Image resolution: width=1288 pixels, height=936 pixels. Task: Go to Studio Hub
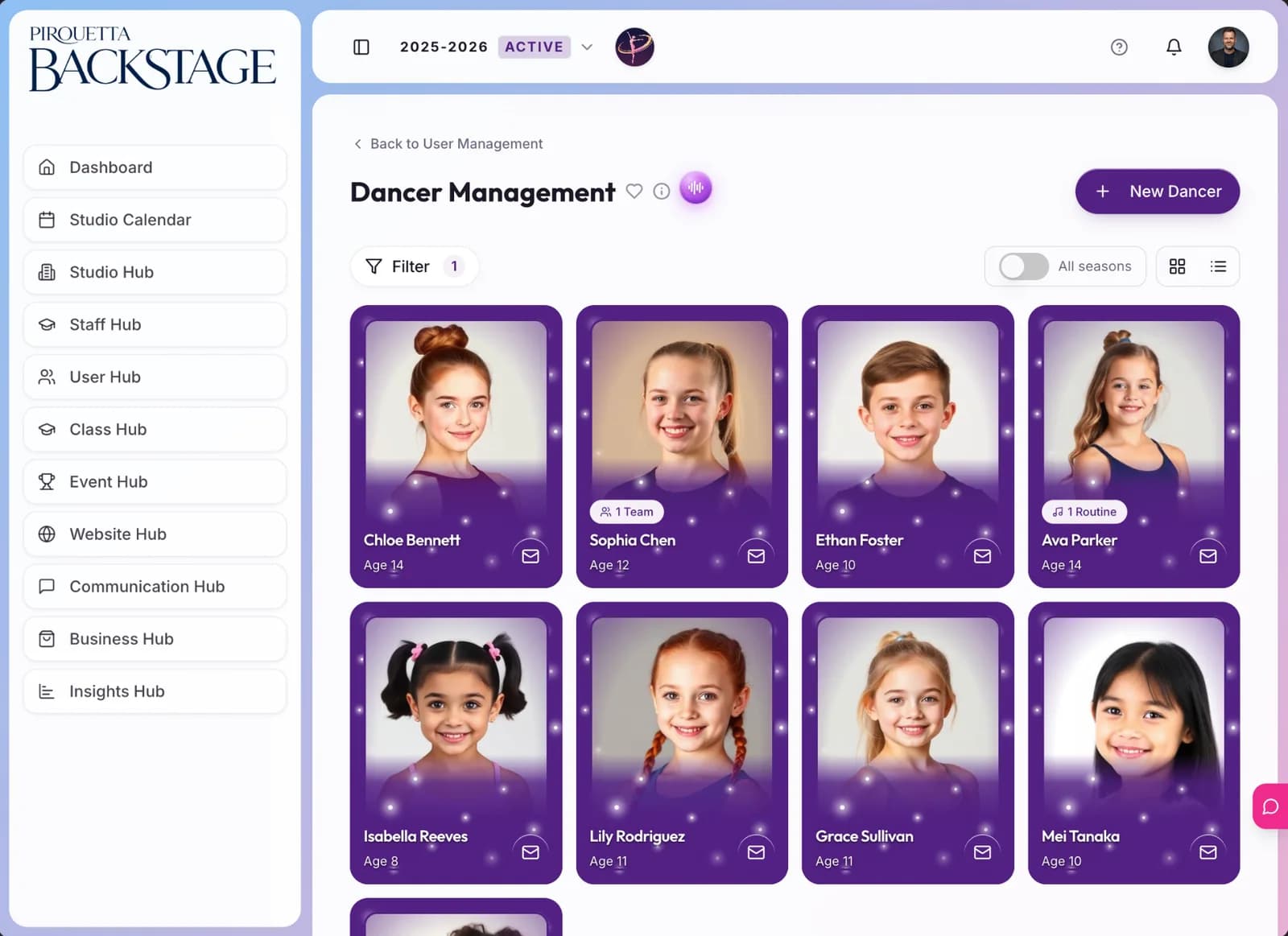point(155,272)
